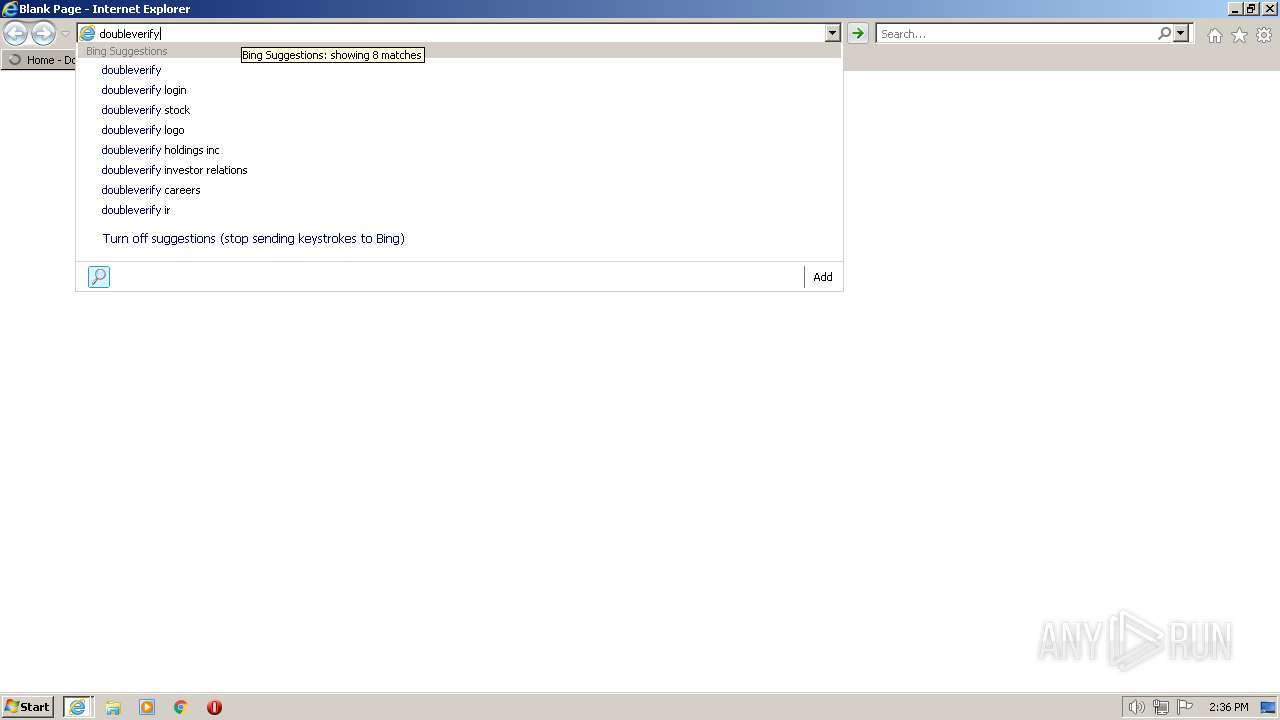Open Windows Media Player taskbar icon

point(147,707)
